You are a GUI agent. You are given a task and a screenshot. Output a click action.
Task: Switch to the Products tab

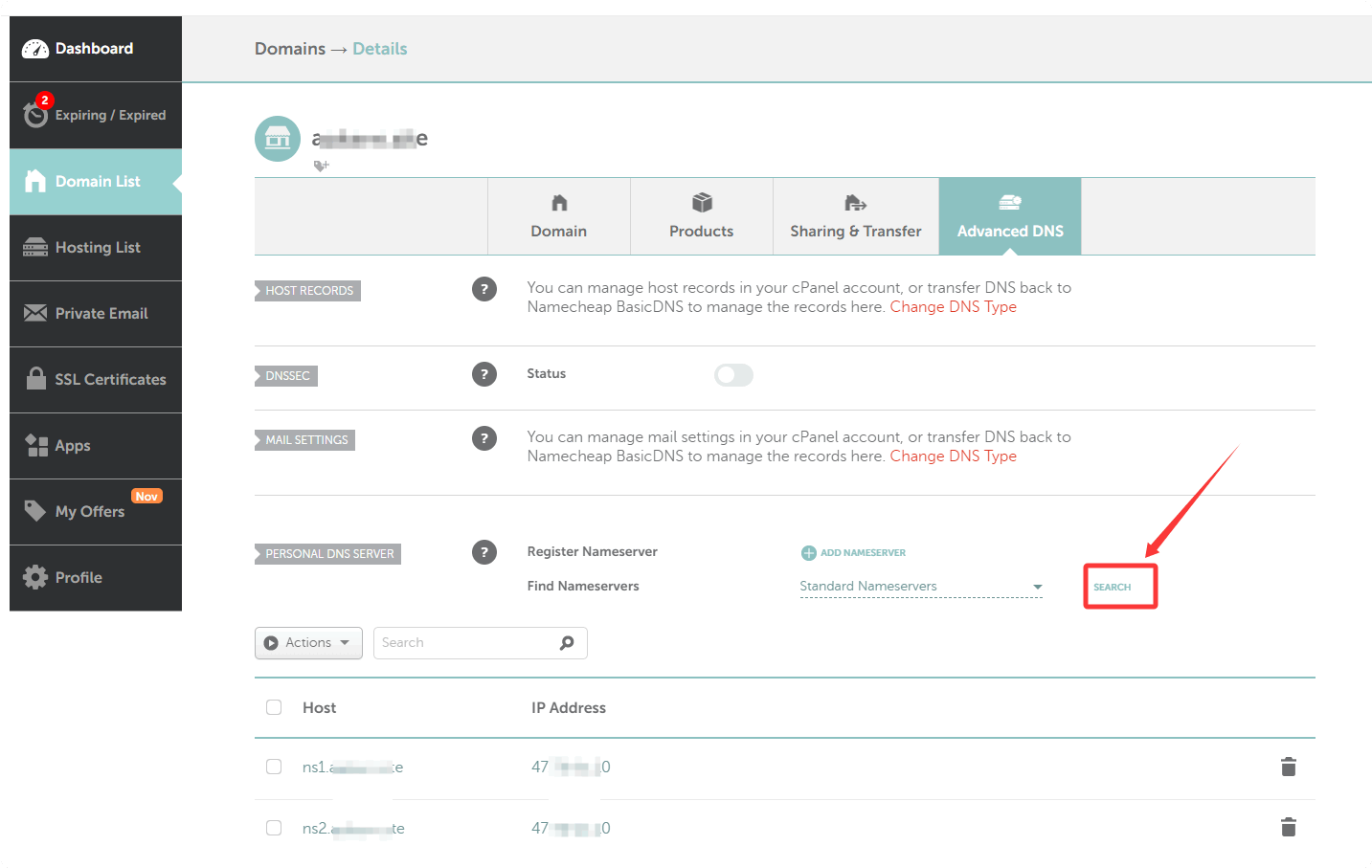pos(702,216)
